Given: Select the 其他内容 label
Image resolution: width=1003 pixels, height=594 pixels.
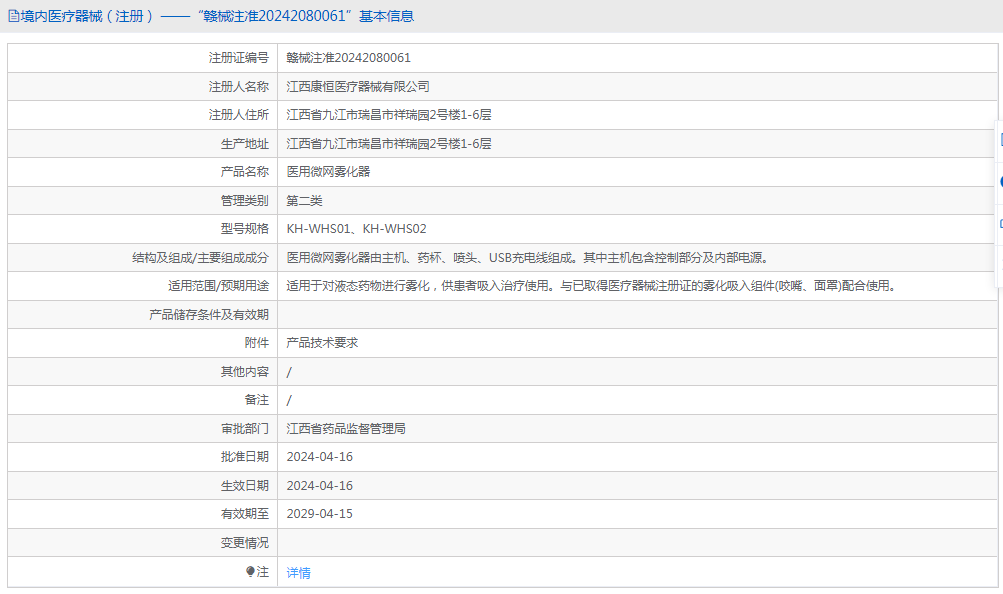Looking at the screenshot, I should click(x=245, y=371).
